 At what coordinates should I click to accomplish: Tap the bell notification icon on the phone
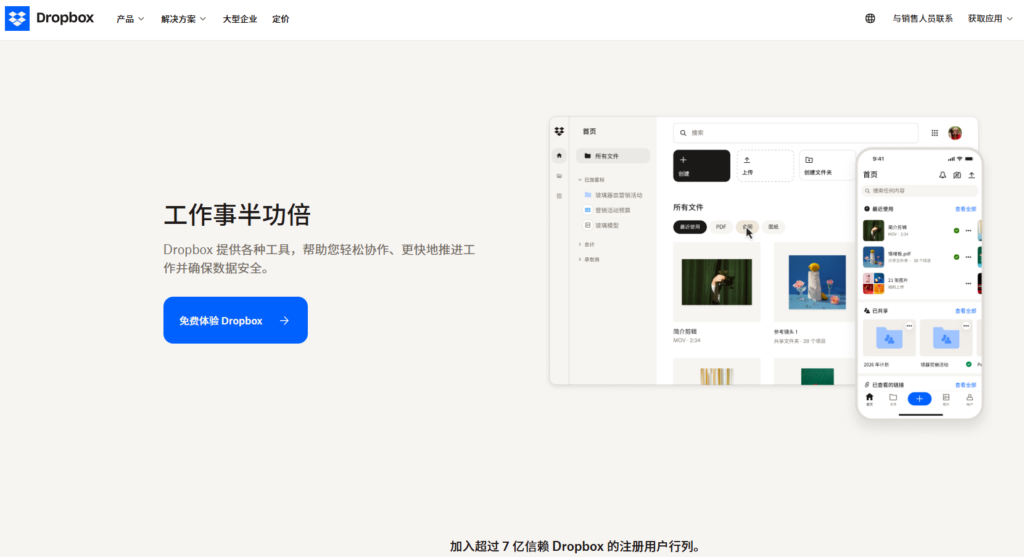[942, 175]
